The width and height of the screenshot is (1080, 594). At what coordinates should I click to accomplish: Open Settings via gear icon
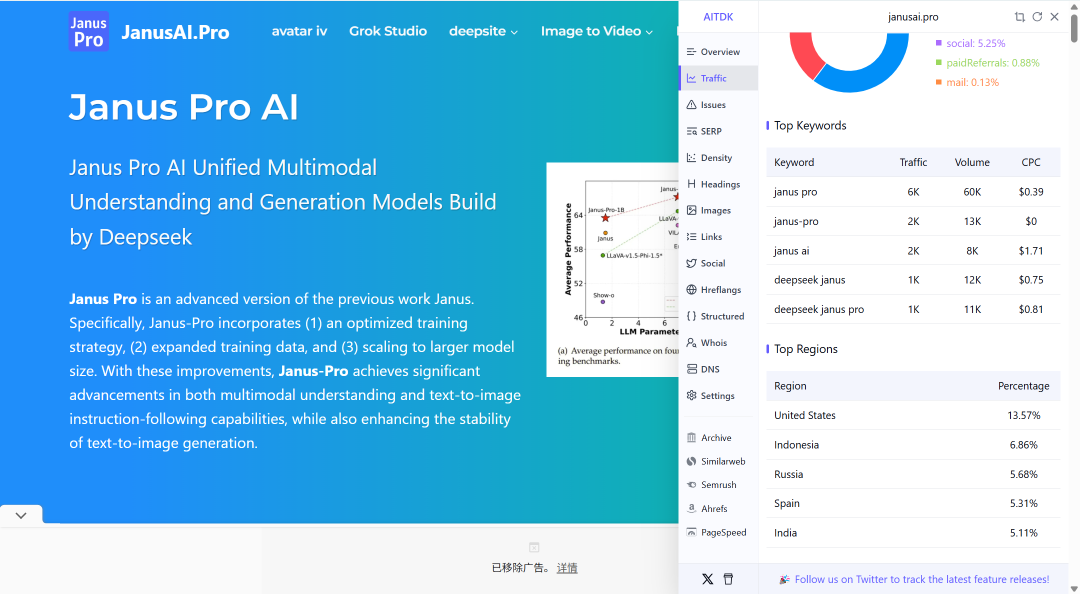click(692, 396)
